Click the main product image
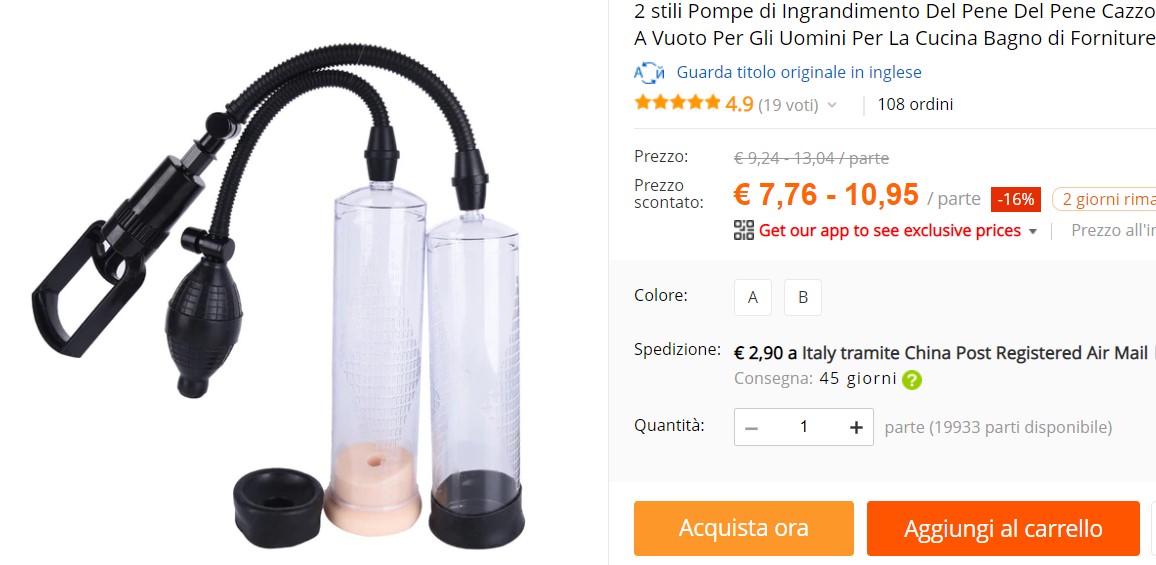The width and height of the screenshot is (1156, 565). pyautogui.click(x=279, y=295)
